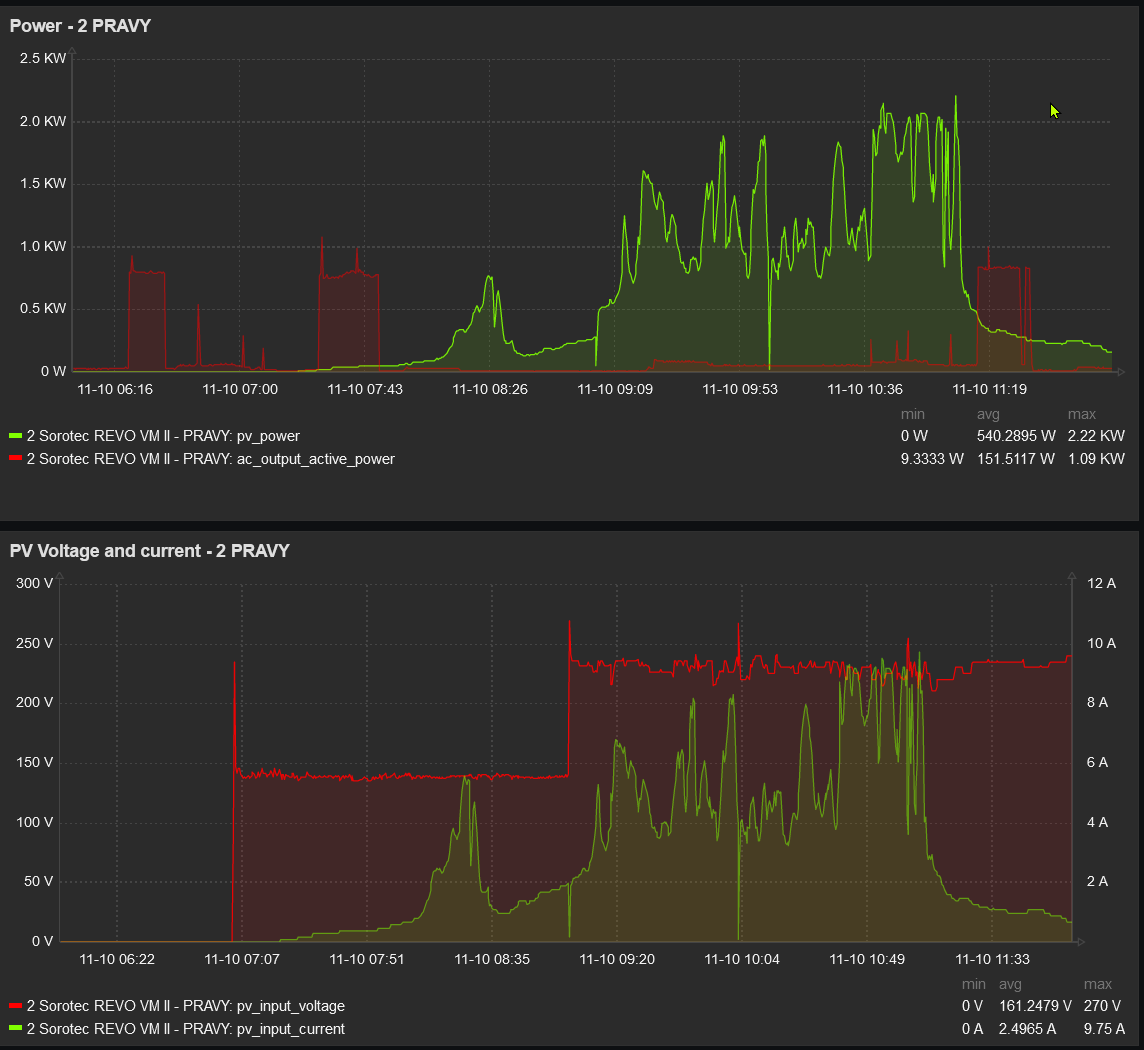Toggle the pv_input_current legend series

pyautogui.click(x=185, y=1029)
